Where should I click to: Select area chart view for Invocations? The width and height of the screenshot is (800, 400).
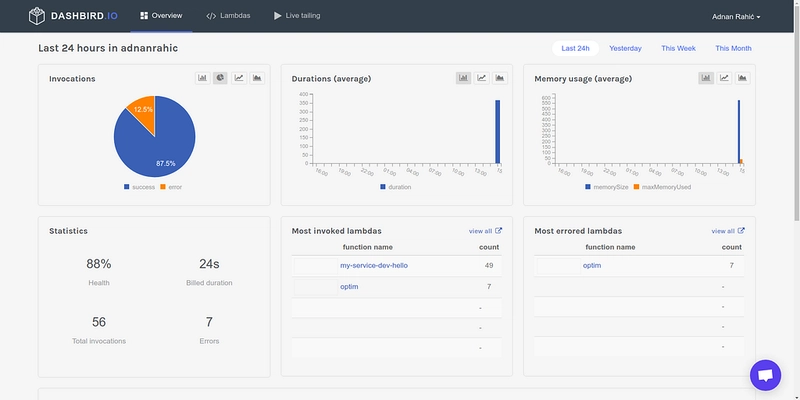[x=257, y=78]
